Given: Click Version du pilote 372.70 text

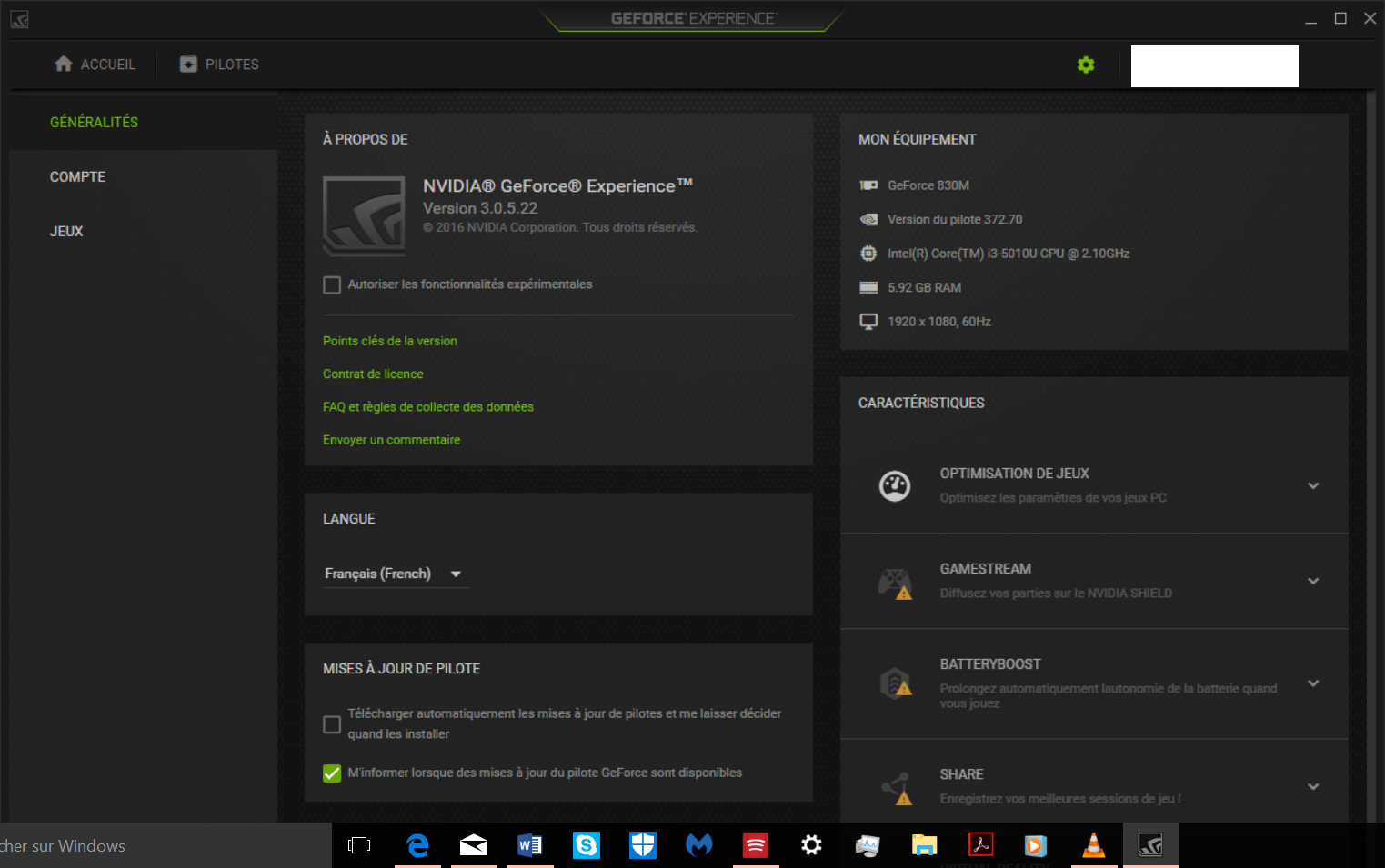Looking at the screenshot, I should pyautogui.click(x=955, y=219).
